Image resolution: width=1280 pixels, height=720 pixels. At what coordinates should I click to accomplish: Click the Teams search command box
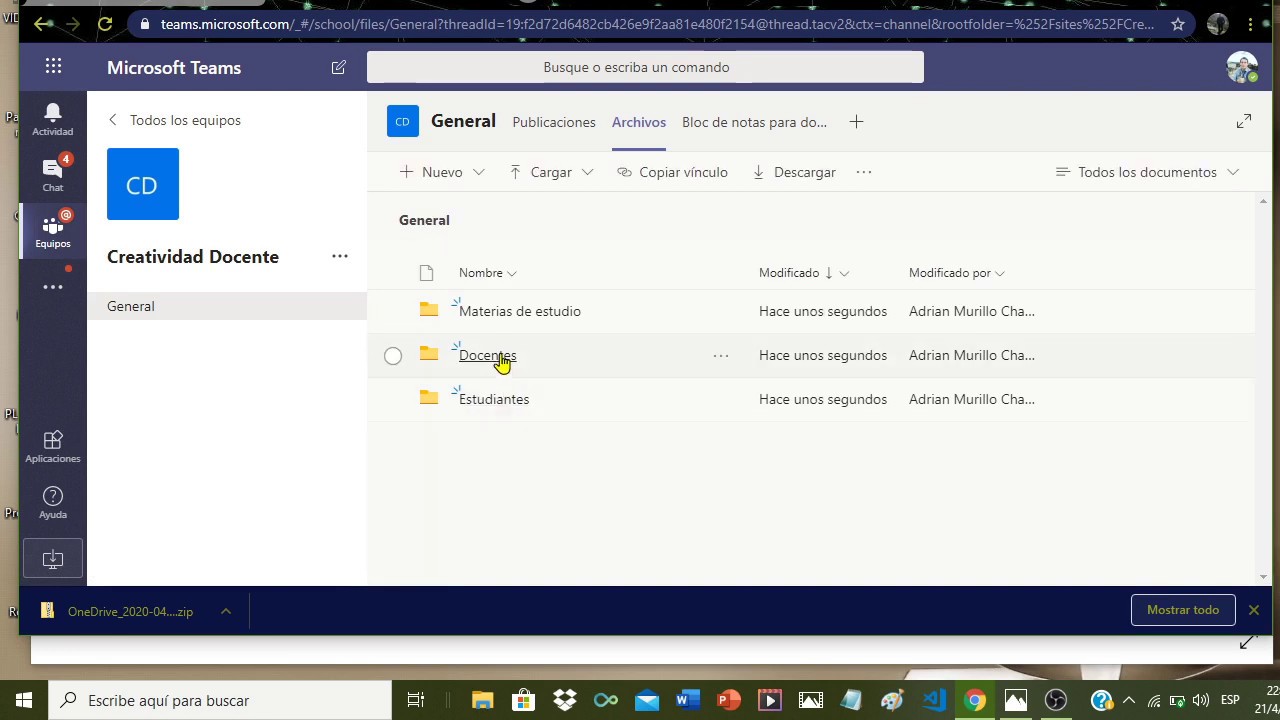[645, 67]
